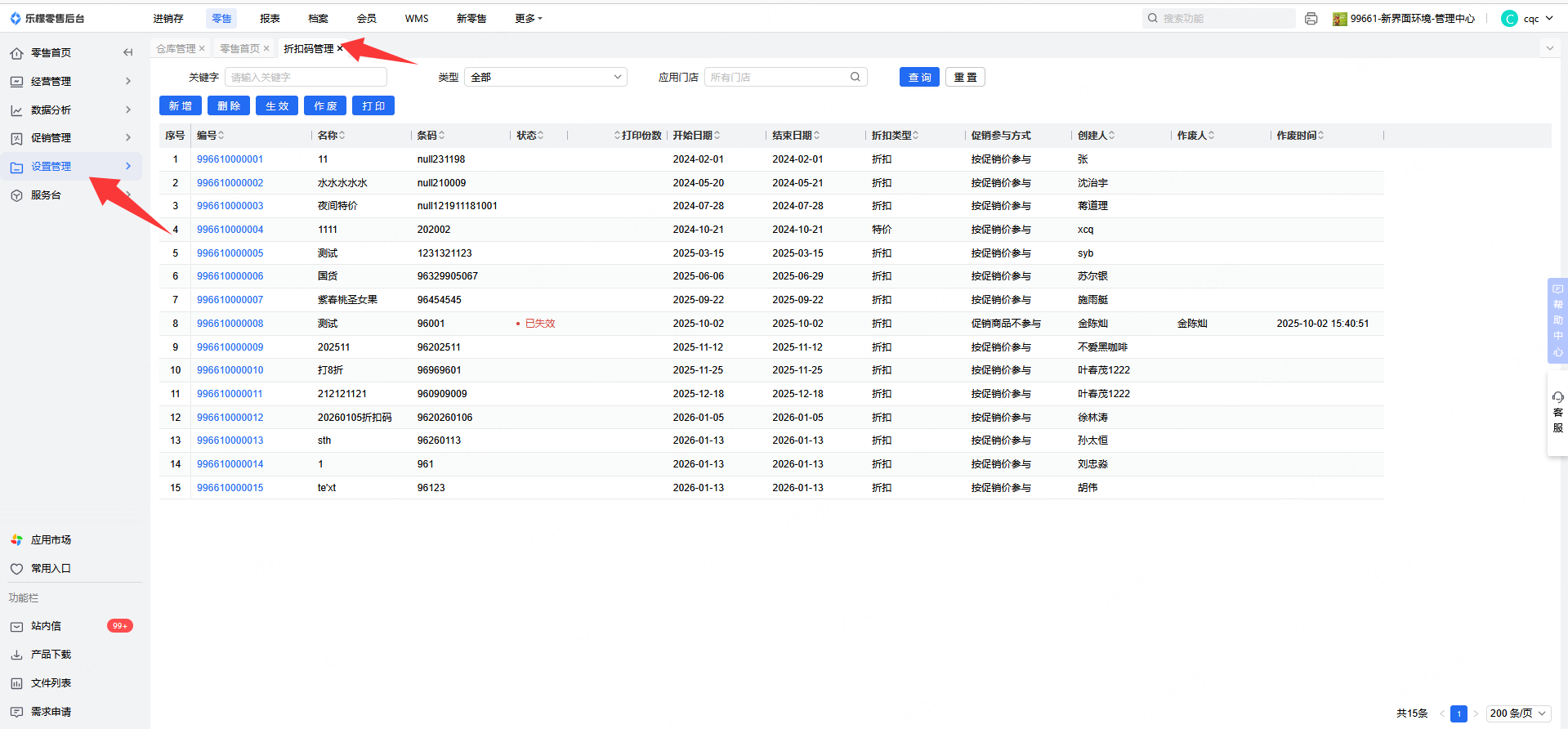The height and width of the screenshot is (729, 1568).
Task: Switch to the 仓库管理 tab
Action: click(x=176, y=49)
